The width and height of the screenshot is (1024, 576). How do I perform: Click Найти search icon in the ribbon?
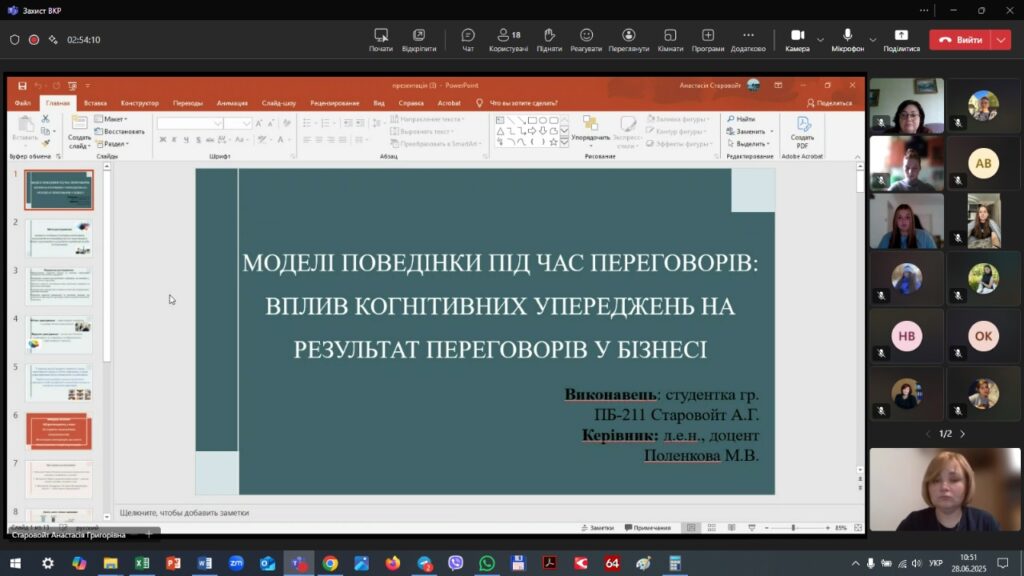pos(741,119)
